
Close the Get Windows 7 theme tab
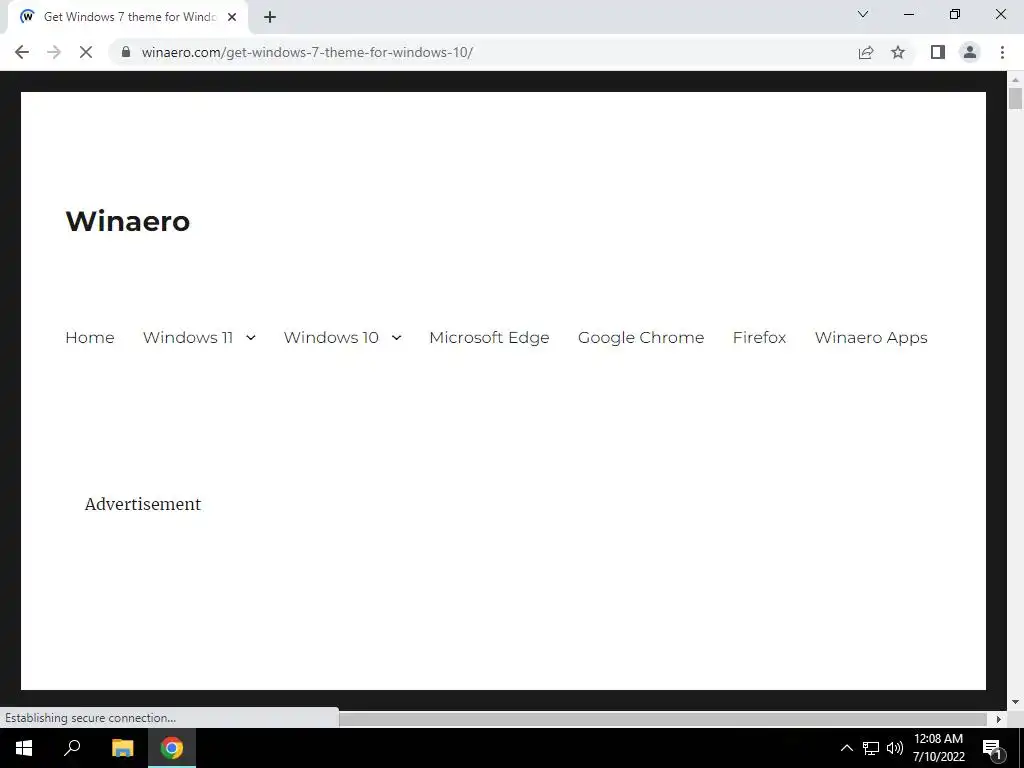232,17
